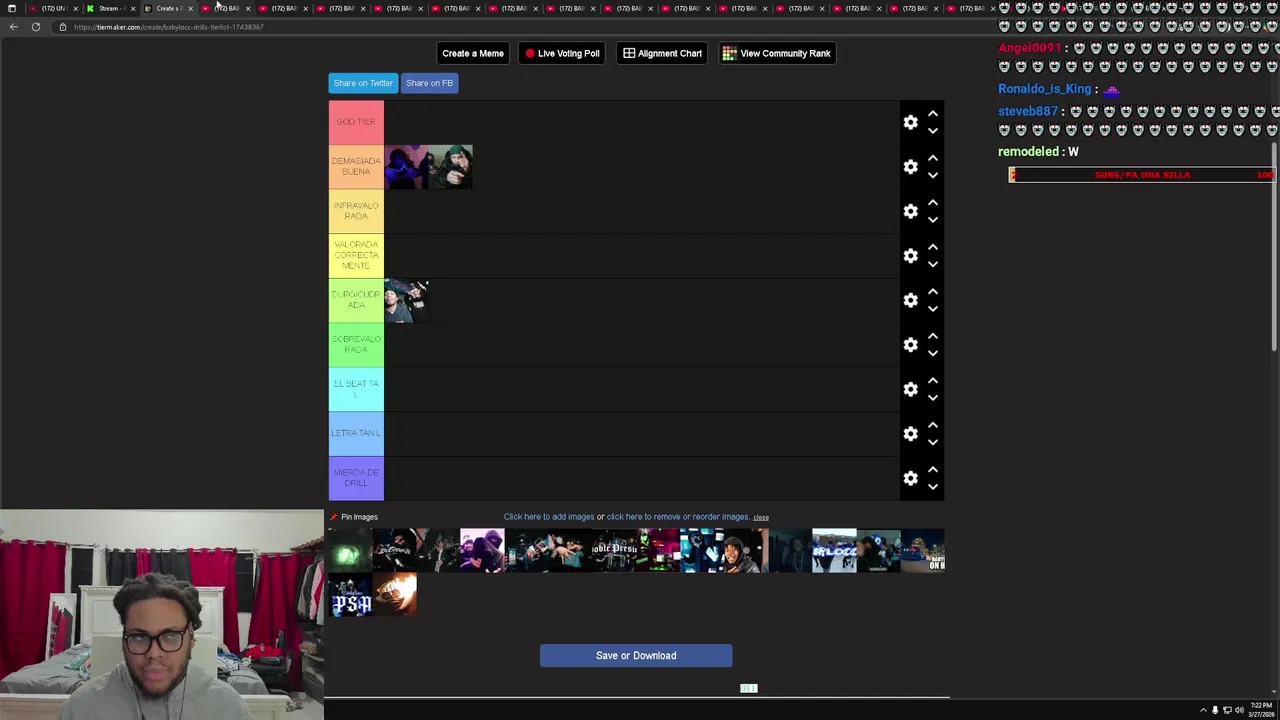
Task: Share tier list on FB
Action: (429, 83)
